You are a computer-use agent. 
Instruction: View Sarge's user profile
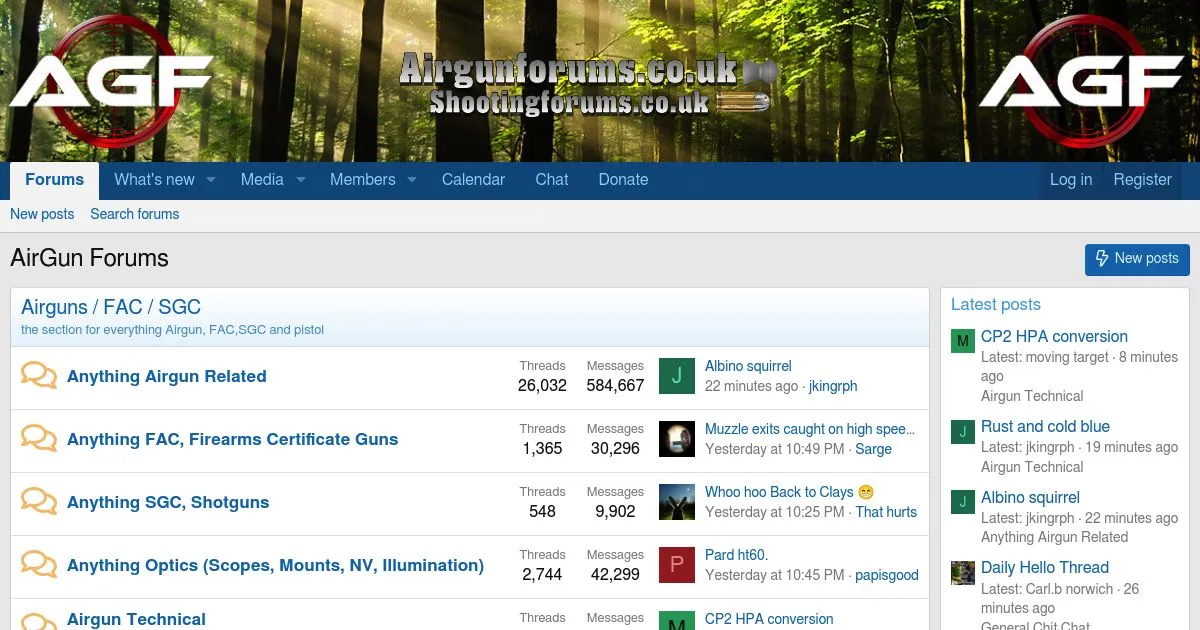873,449
